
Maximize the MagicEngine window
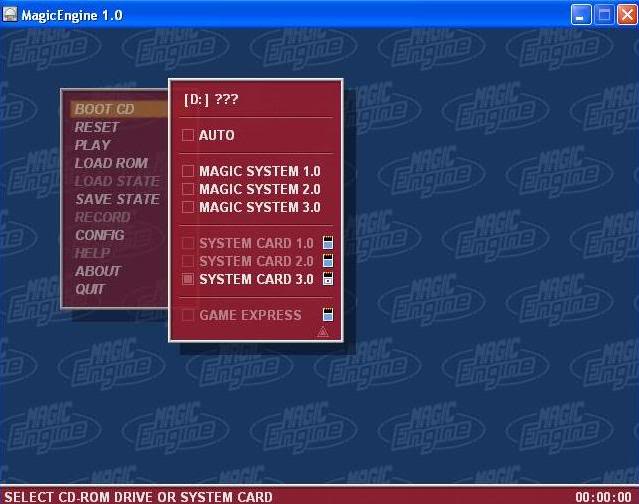(604, 15)
